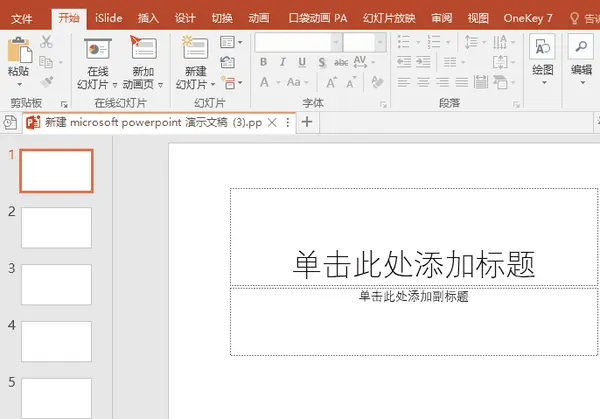
Task: Click the distributed alignment icon
Action: (x=481, y=82)
